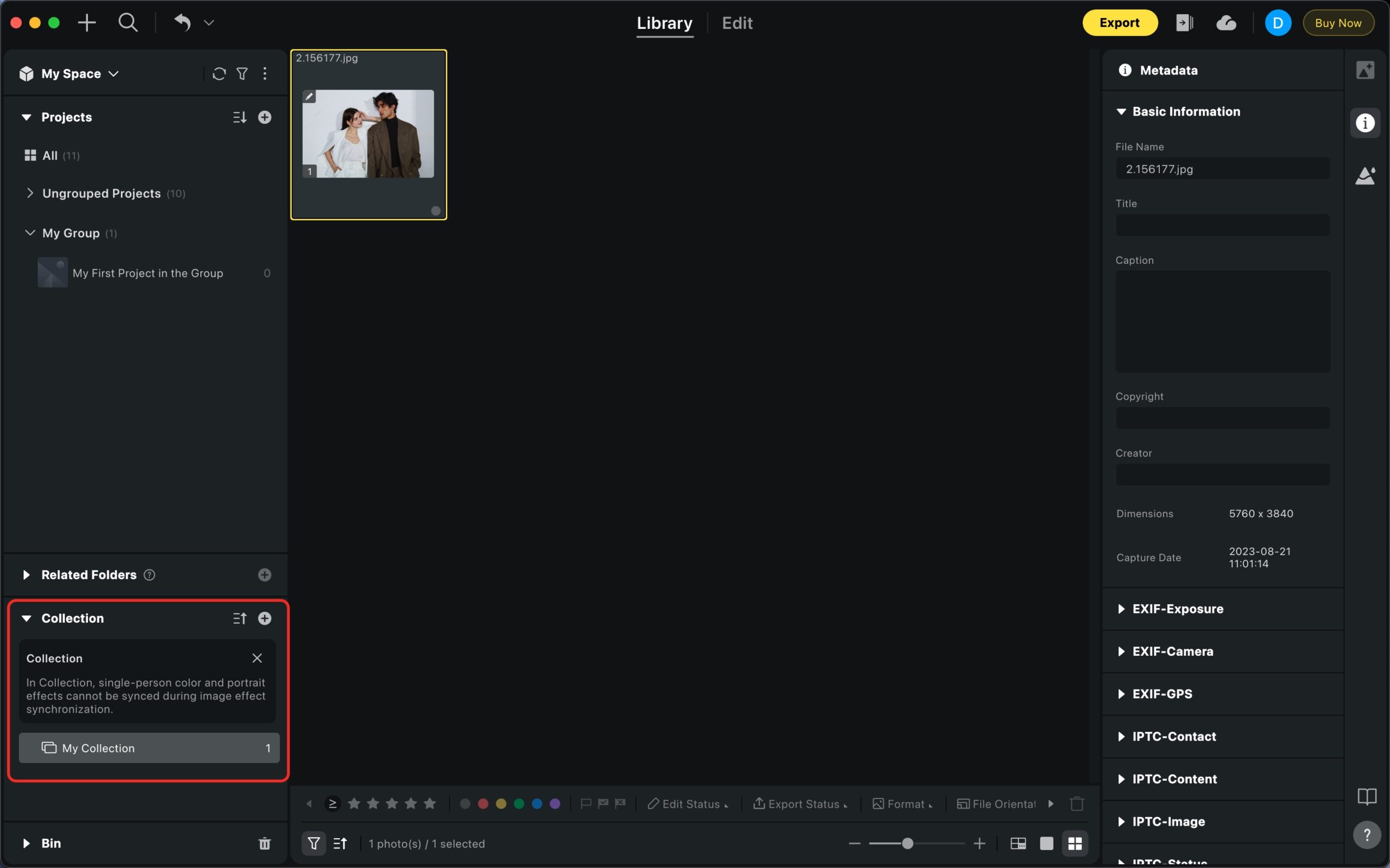The width and height of the screenshot is (1390, 868).
Task: Toggle the picked flag filter
Action: [x=603, y=804]
